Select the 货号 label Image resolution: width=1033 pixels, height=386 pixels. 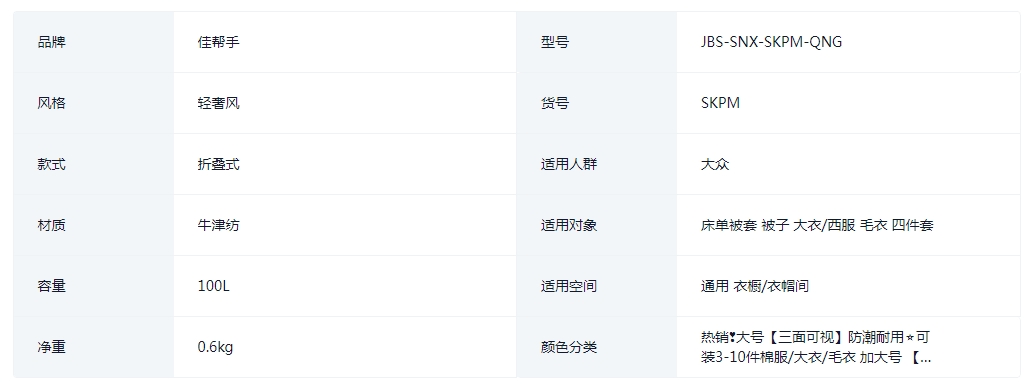click(x=555, y=103)
